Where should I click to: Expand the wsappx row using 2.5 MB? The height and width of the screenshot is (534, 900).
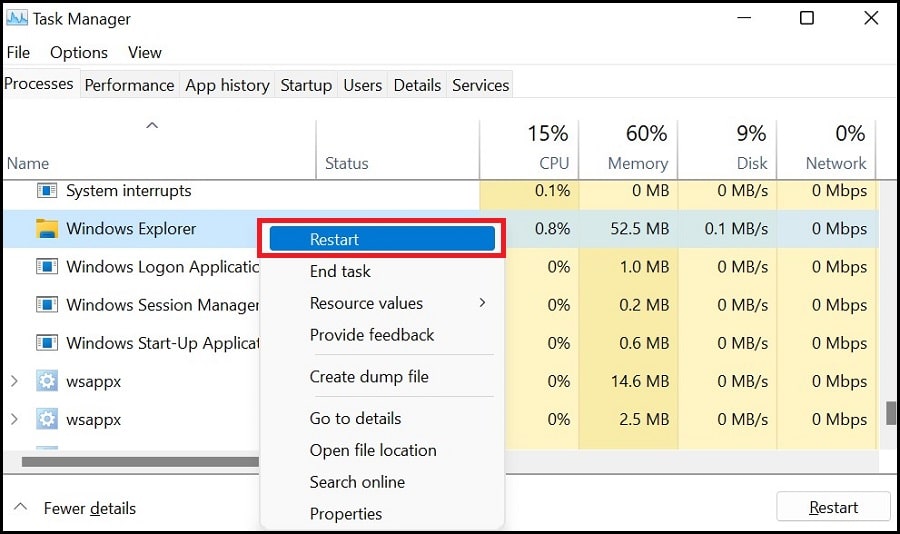14,419
